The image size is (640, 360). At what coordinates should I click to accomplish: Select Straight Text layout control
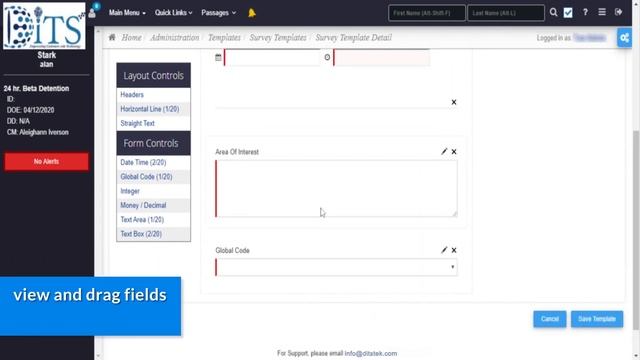click(x=153, y=123)
